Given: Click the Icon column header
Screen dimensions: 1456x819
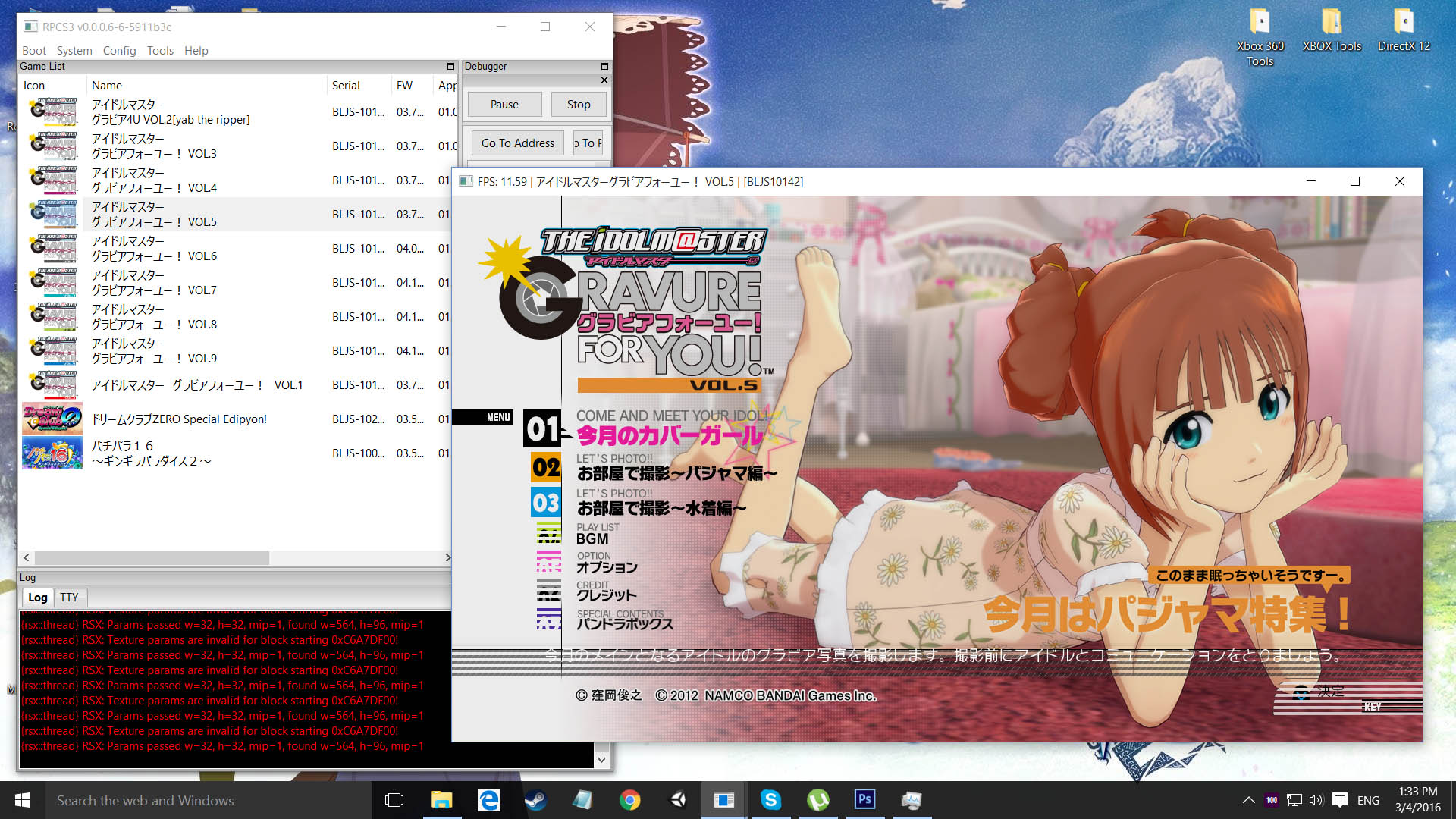Looking at the screenshot, I should tap(52, 86).
